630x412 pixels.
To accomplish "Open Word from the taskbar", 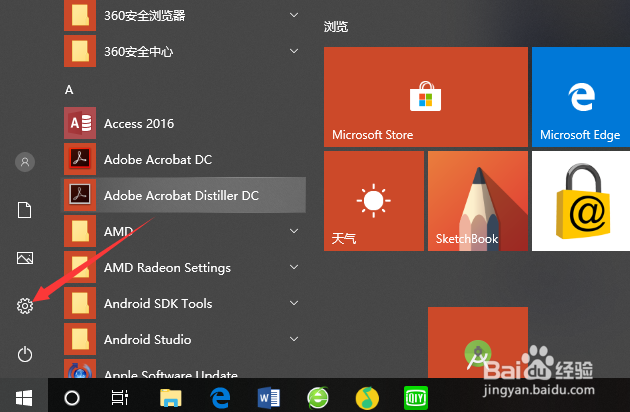I will (x=269, y=398).
